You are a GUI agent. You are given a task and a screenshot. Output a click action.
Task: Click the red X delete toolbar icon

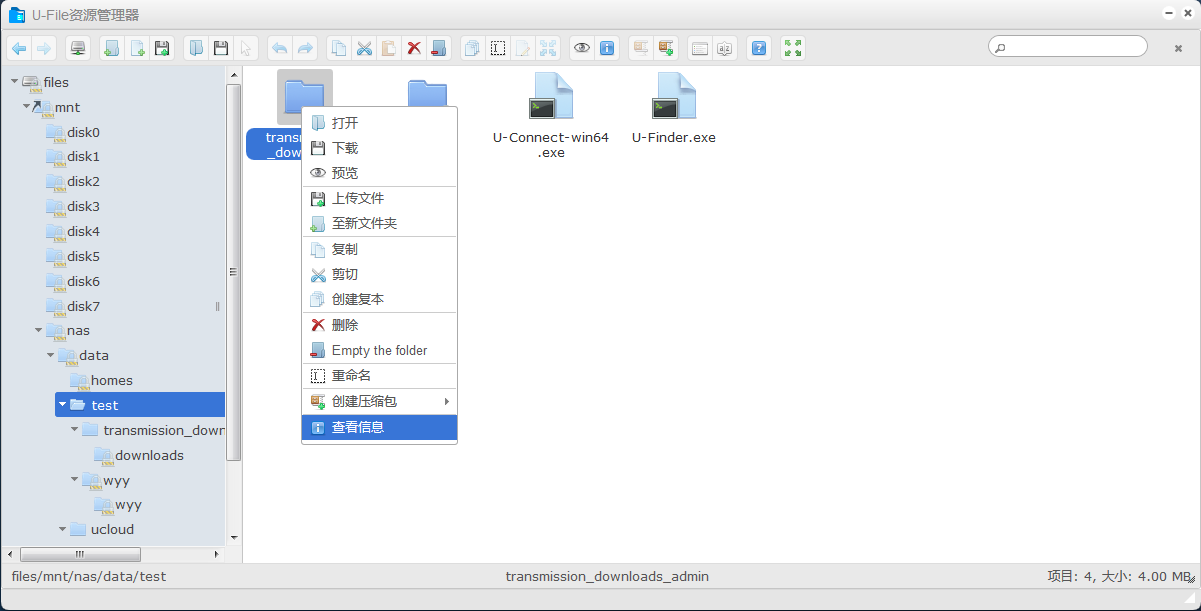point(414,48)
